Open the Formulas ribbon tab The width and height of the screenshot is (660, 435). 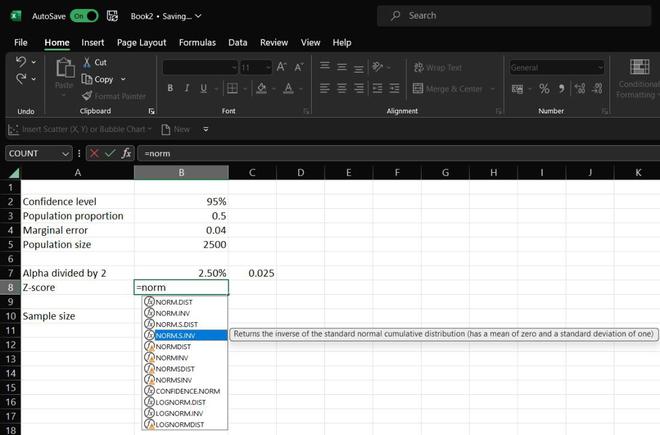pos(197,43)
